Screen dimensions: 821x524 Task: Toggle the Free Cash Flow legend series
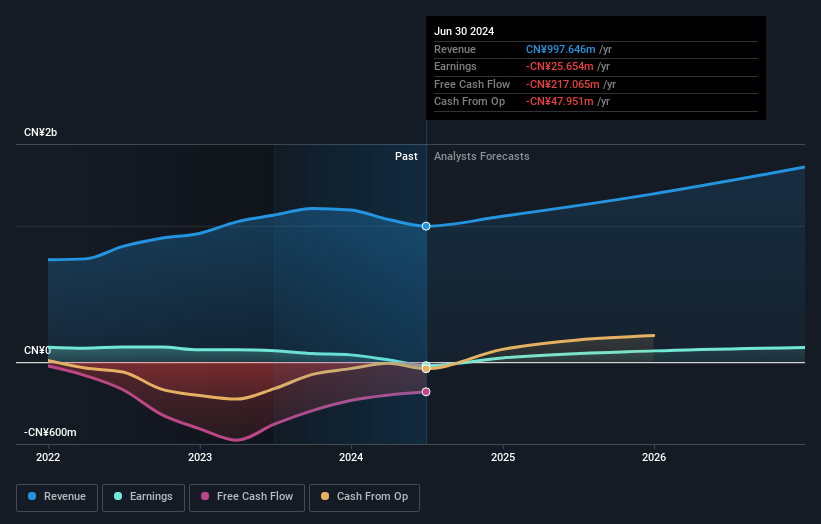pos(247,497)
